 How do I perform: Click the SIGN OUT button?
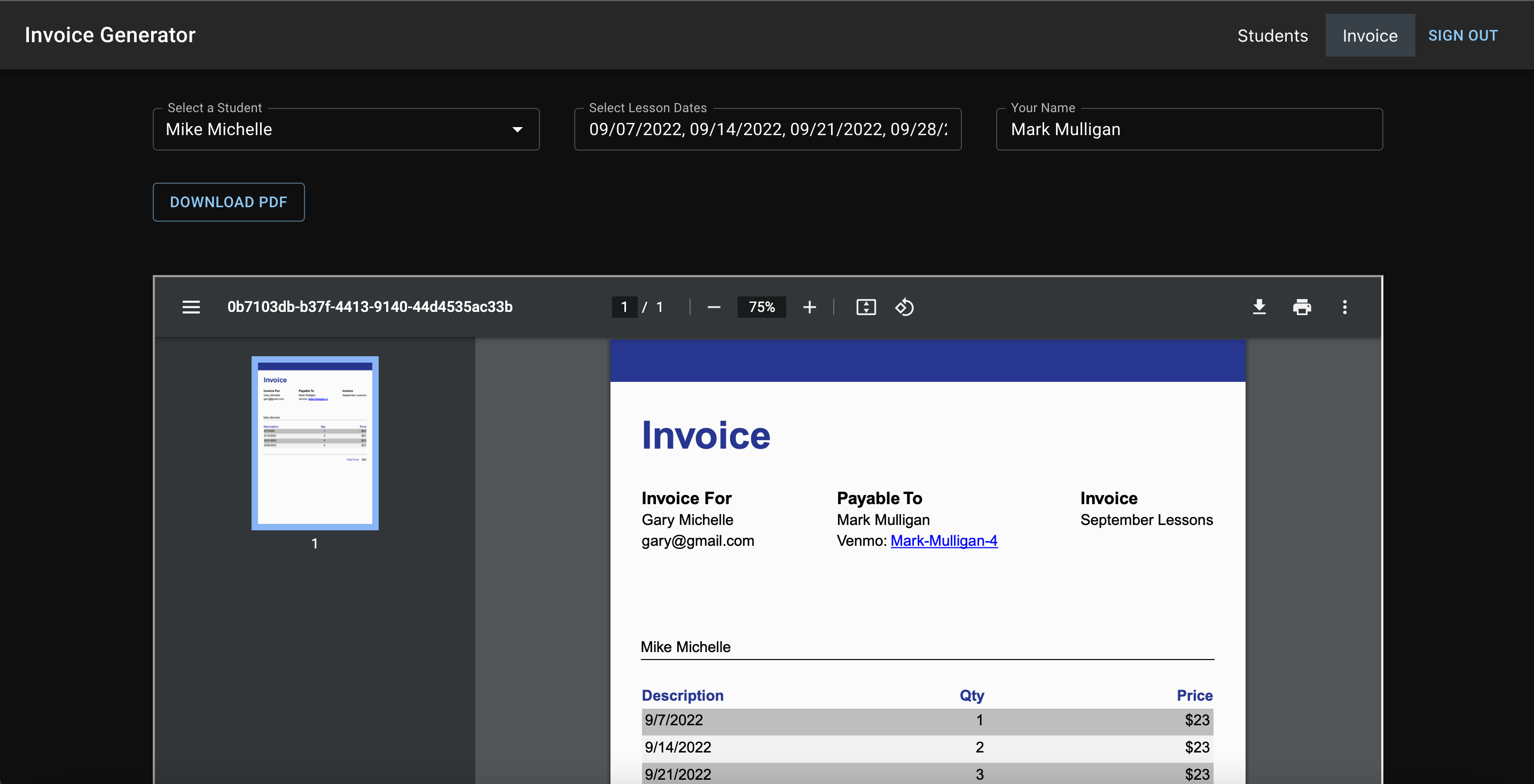coord(1462,36)
